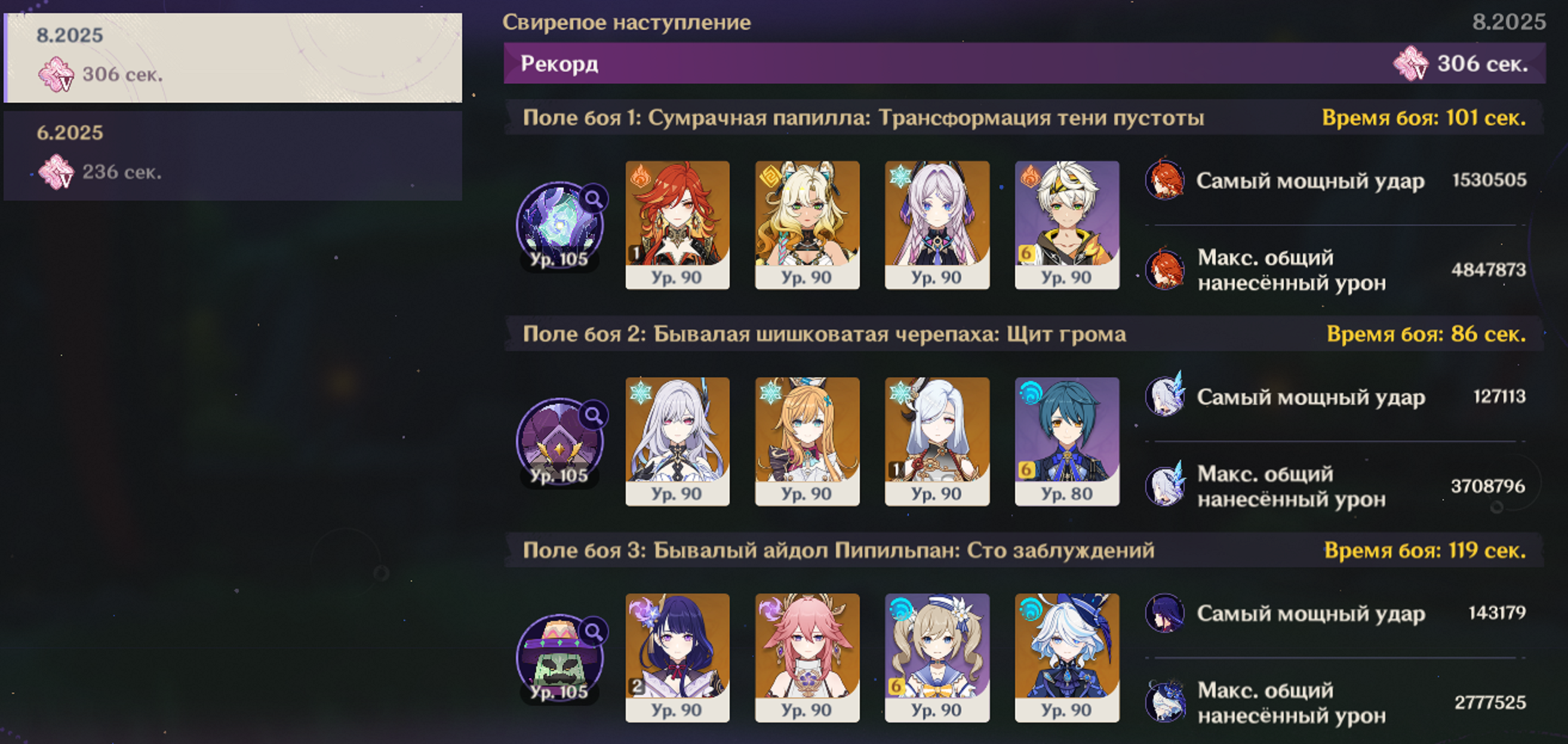Click the pink-haired Electro character portrait

807,657
